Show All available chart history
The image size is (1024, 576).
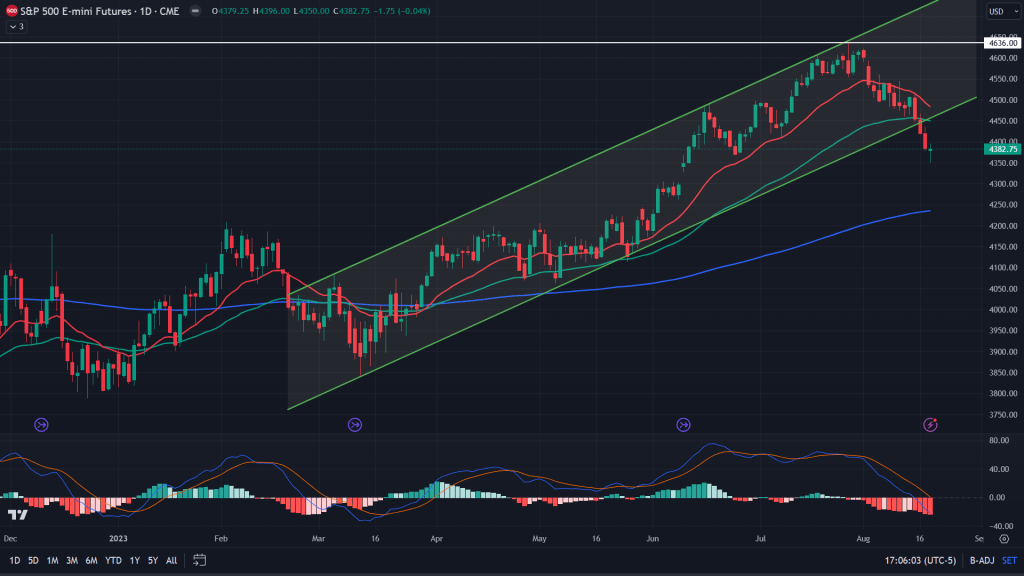pyautogui.click(x=171, y=561)
